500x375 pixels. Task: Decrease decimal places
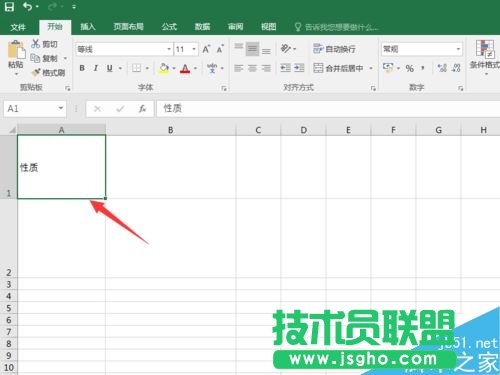click(x=456, y=68)
